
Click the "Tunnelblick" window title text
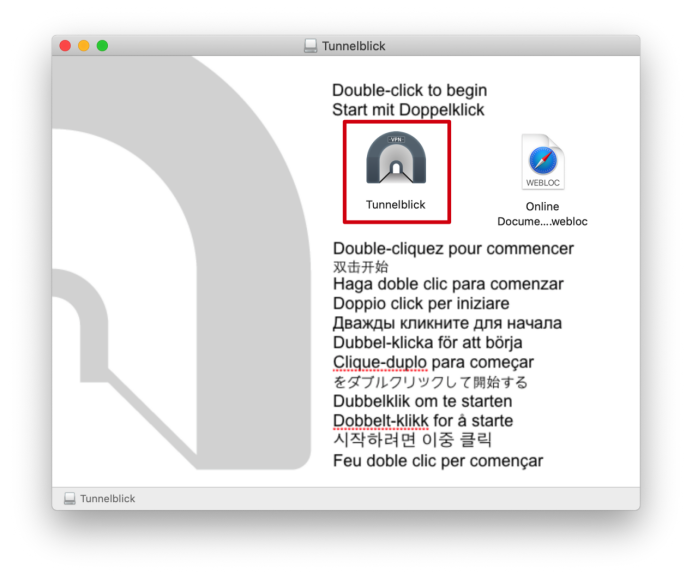[x=353, y=46]
